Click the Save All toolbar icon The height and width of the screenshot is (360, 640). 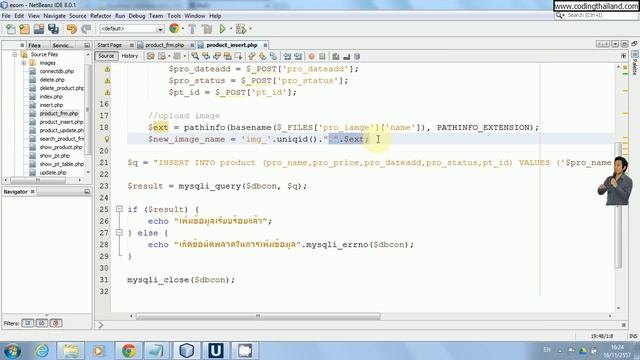53,29
